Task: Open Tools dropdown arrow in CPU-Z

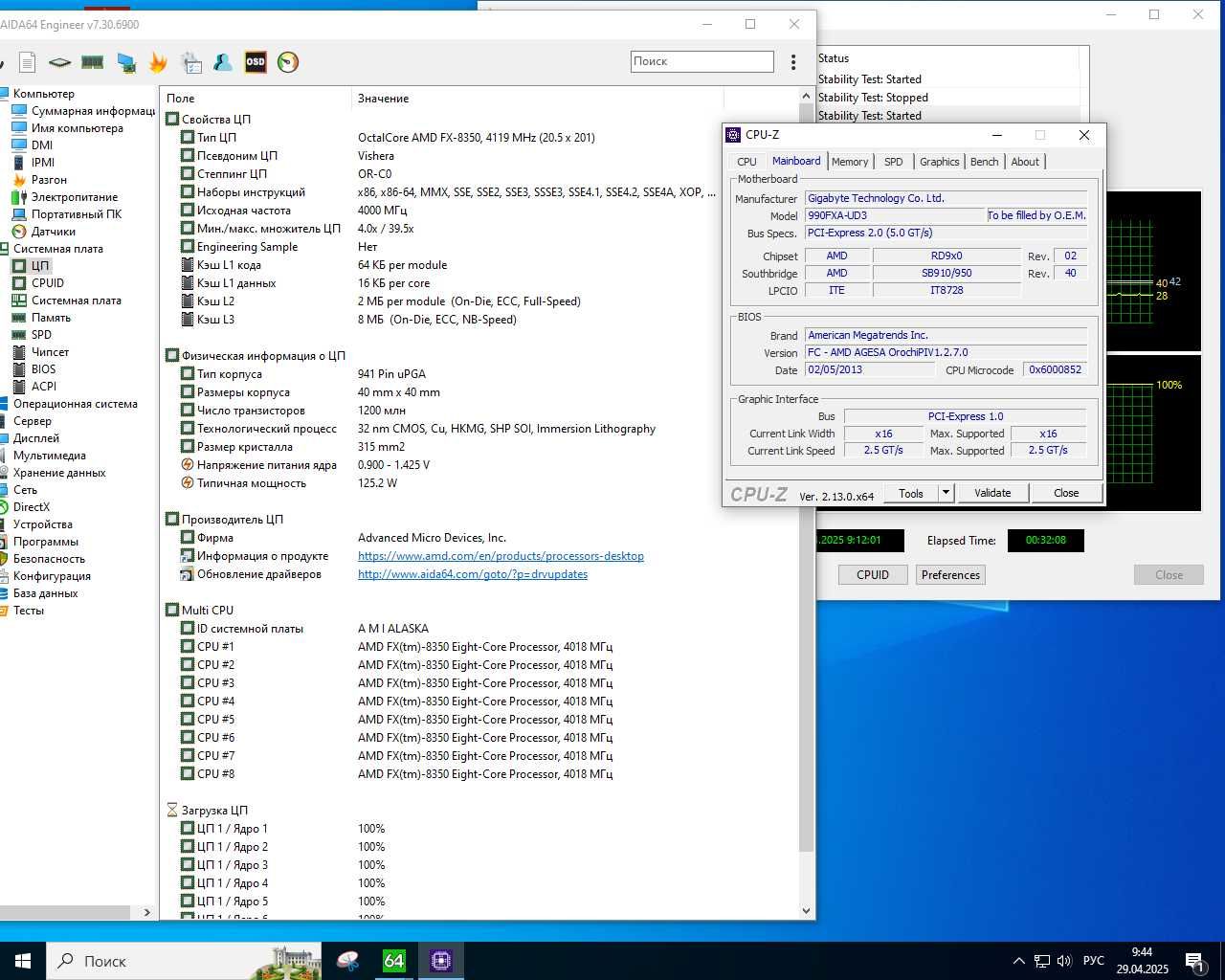Action: 946,493
